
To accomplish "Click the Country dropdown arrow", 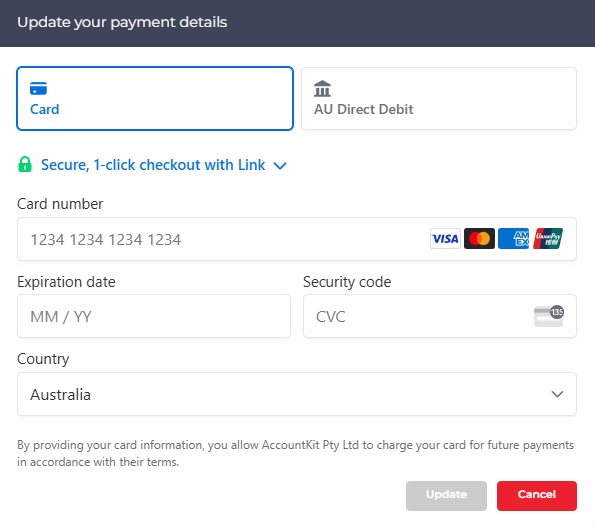I will point(557,394).
